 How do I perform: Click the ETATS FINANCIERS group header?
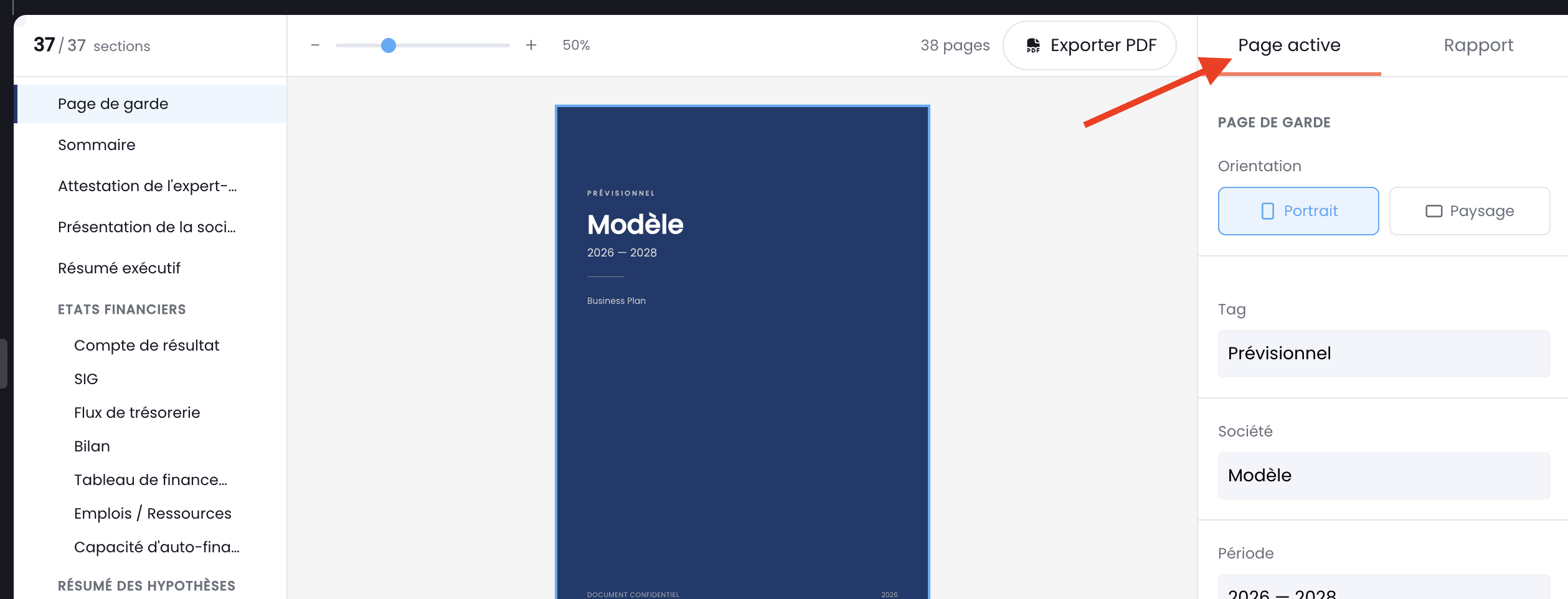[x=122, y=309]
